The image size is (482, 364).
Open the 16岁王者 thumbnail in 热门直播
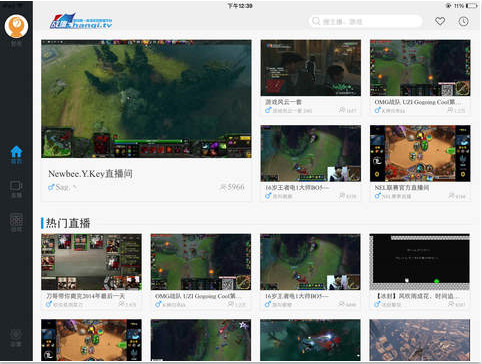(310, 262)
